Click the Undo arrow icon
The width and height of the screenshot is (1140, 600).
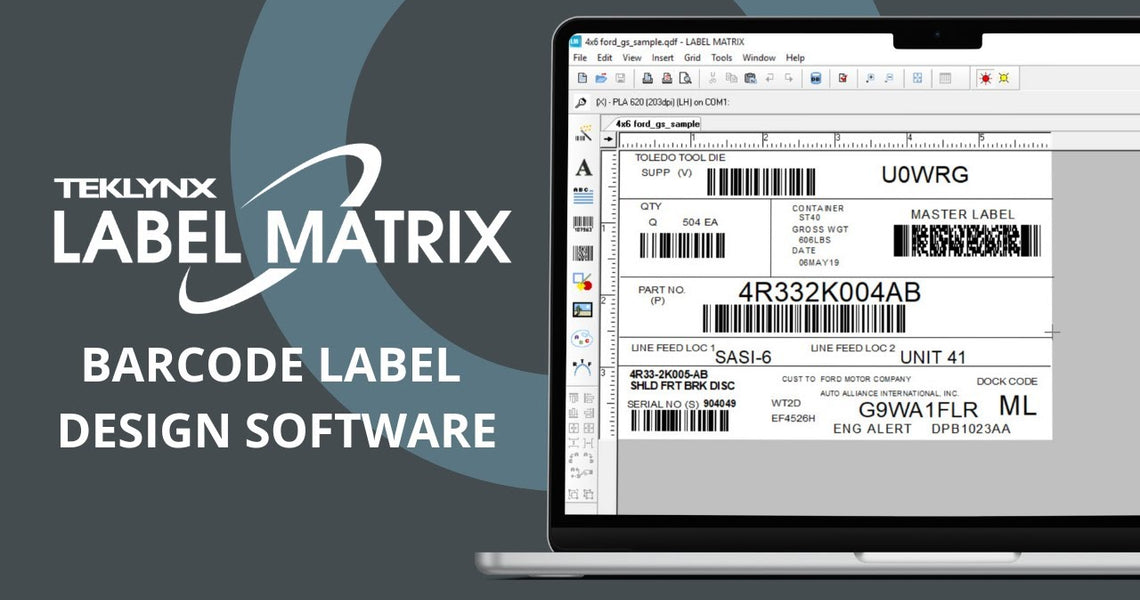[x=769, y=78]
